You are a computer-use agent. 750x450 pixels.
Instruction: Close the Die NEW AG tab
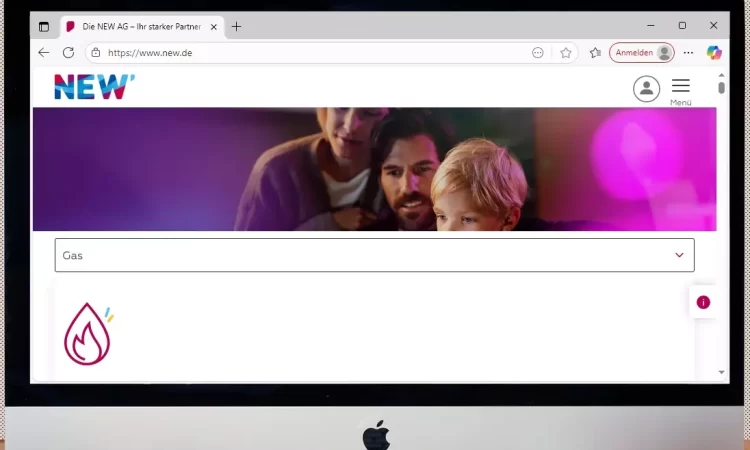(213, 27)
